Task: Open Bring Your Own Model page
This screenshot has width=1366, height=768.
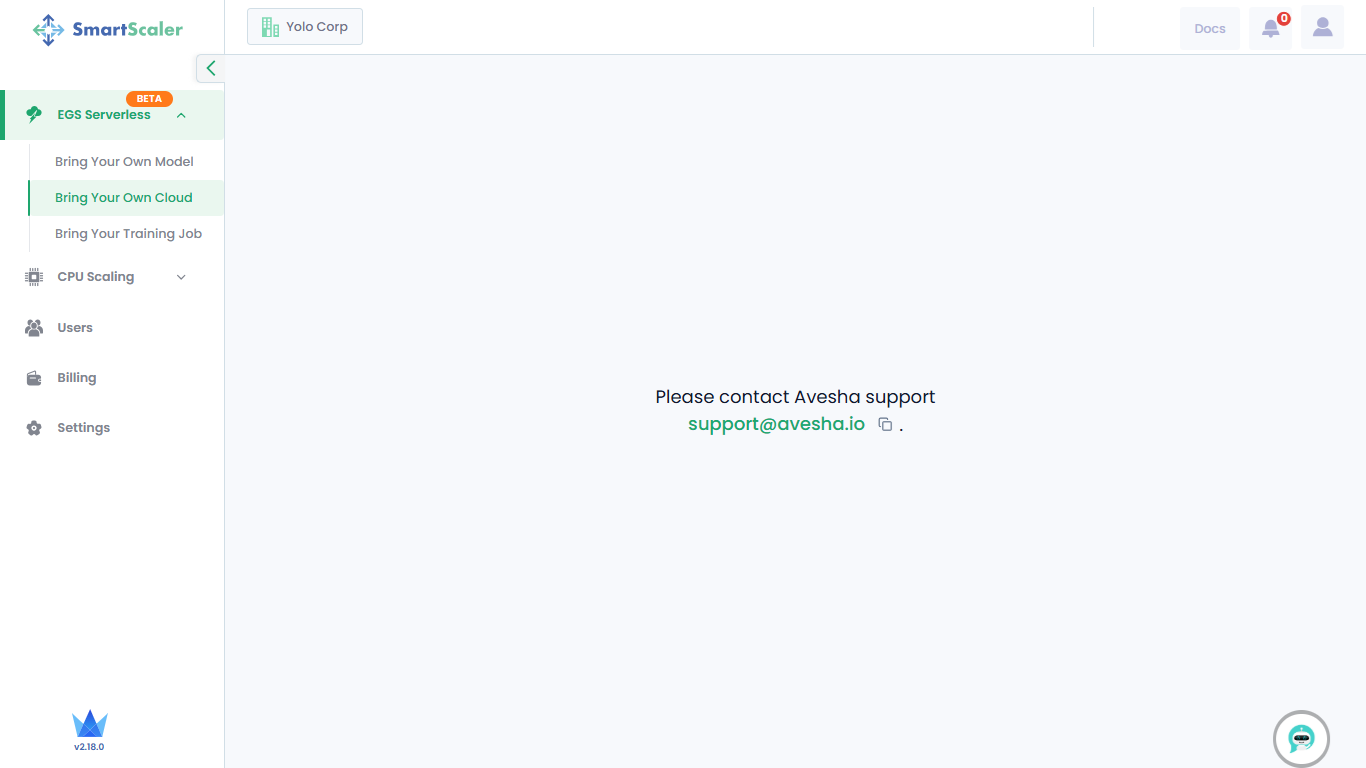Action: coord(124,162)
